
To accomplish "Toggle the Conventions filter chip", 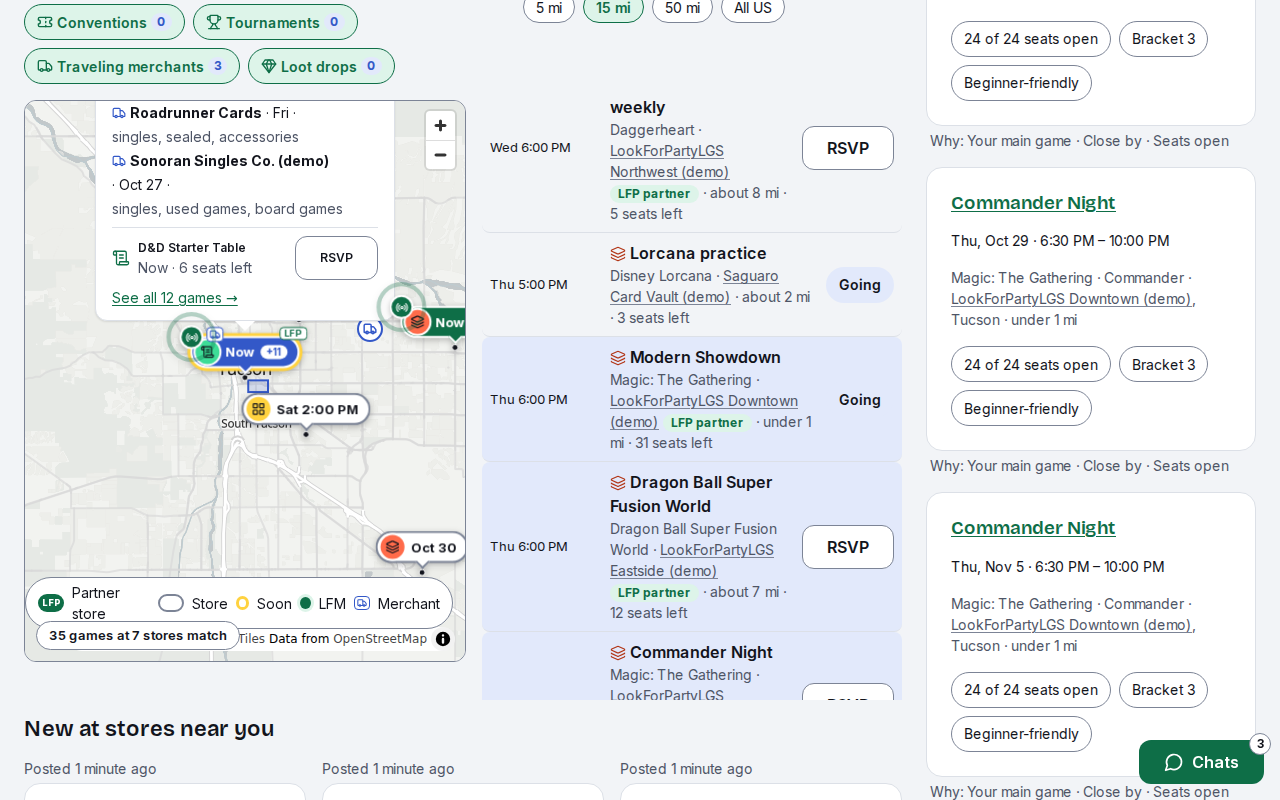I will click(104, 22).
